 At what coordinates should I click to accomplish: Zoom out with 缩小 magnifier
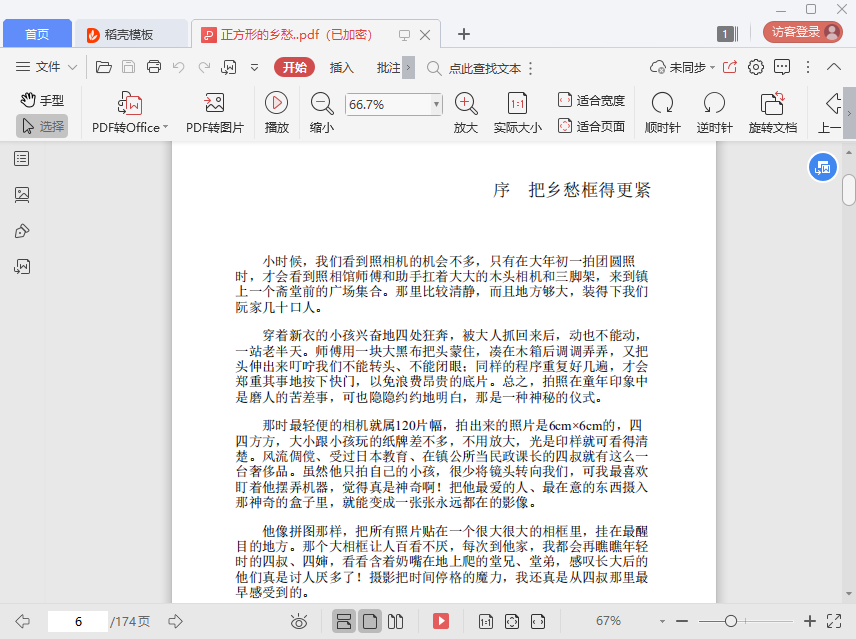tap(322, 114)
